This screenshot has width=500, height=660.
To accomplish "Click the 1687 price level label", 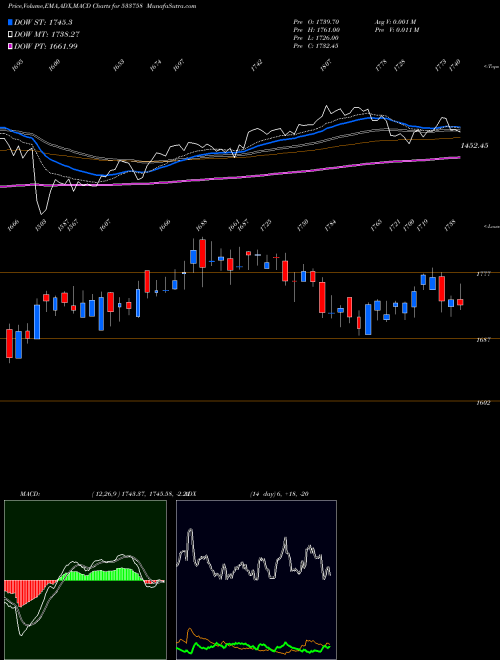I will 483,339.
